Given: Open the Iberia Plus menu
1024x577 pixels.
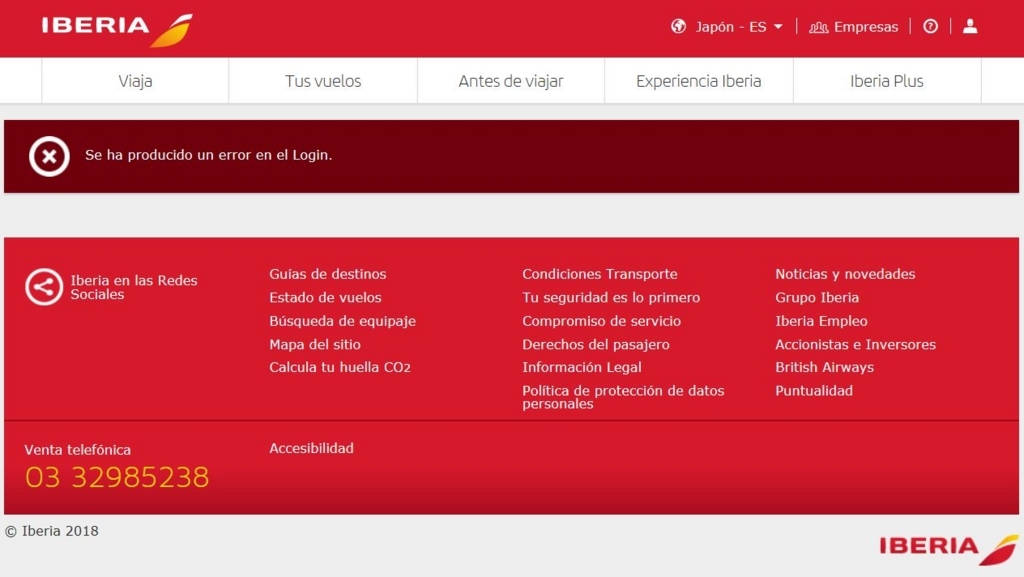Looking at the screenshot, I should pyautogui.click(x=887, y=81).
